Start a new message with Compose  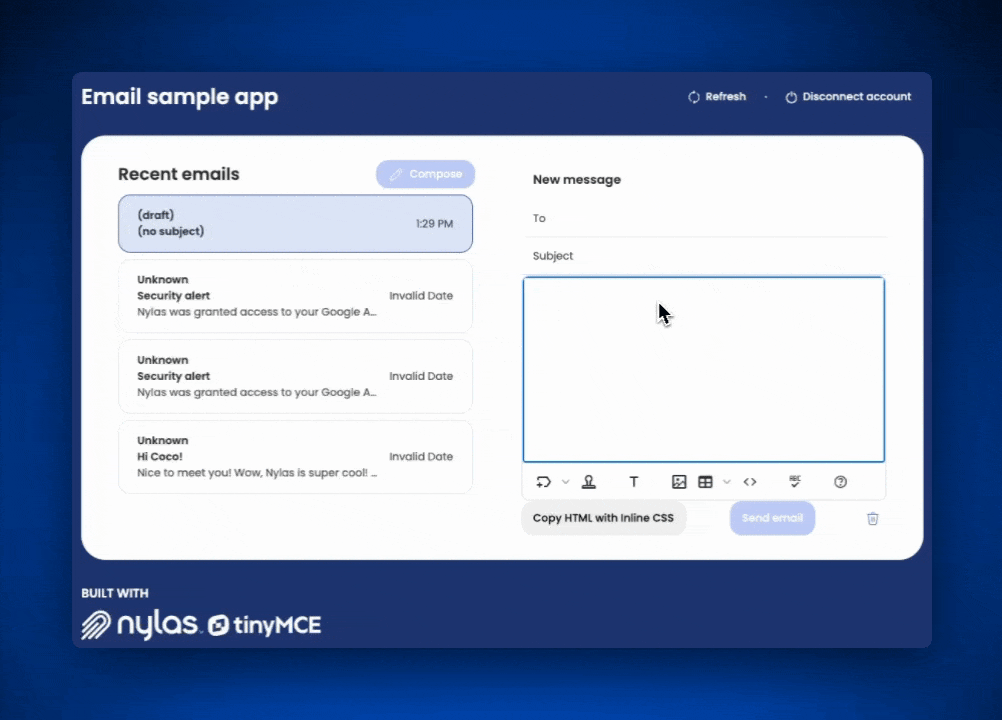[x=426, y=174]
